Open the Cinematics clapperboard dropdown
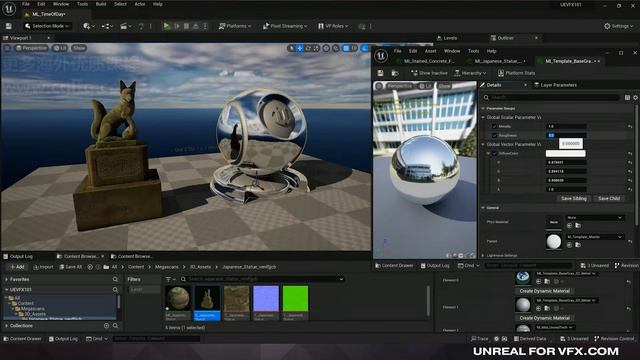The image size is (640, 360). tap(125, 26)
